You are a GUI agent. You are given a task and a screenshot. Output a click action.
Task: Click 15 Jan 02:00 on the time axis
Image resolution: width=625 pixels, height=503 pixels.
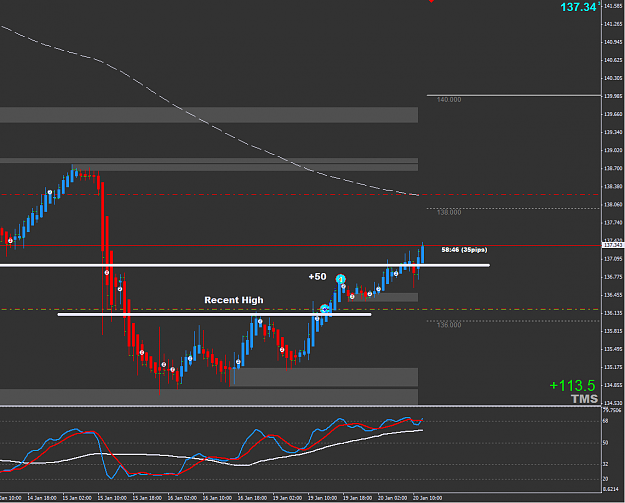pyautogui.click(x=77, y=498)
